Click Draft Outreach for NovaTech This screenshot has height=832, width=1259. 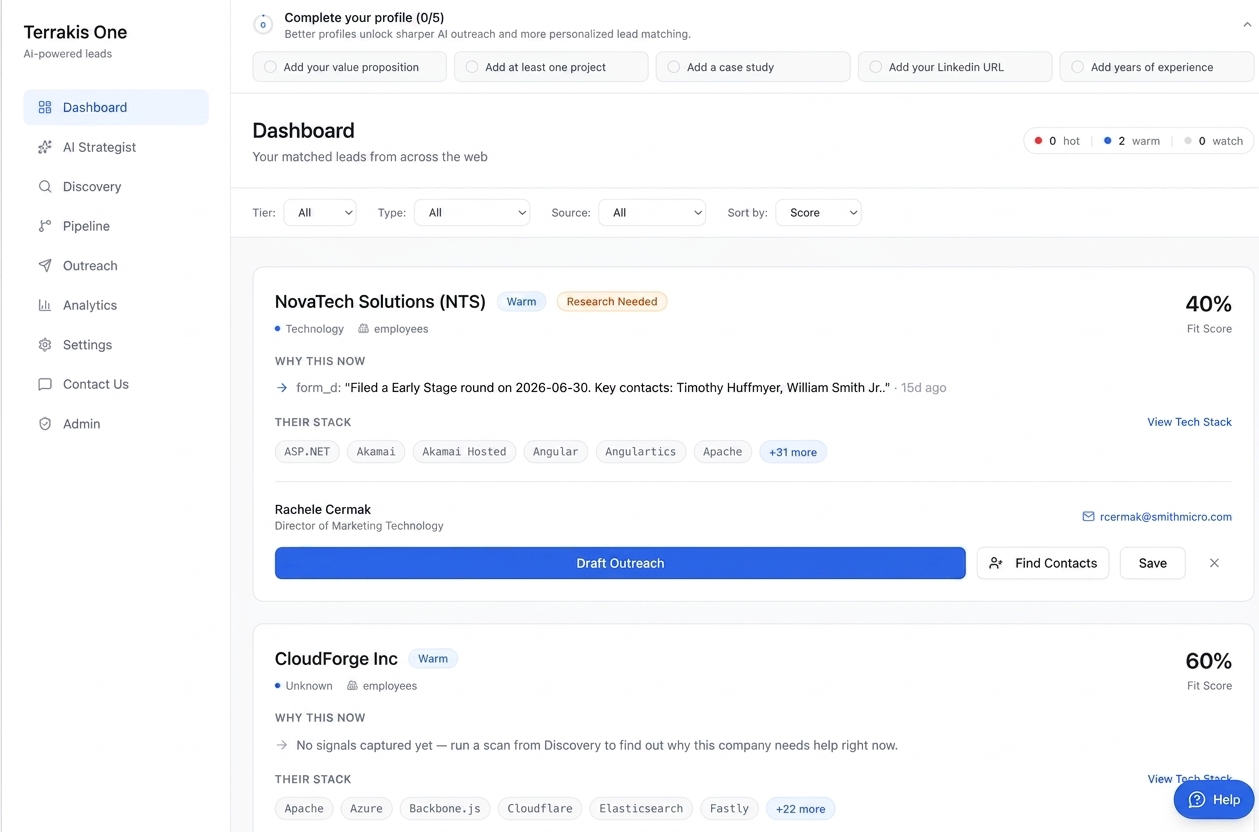coord(620,563)
